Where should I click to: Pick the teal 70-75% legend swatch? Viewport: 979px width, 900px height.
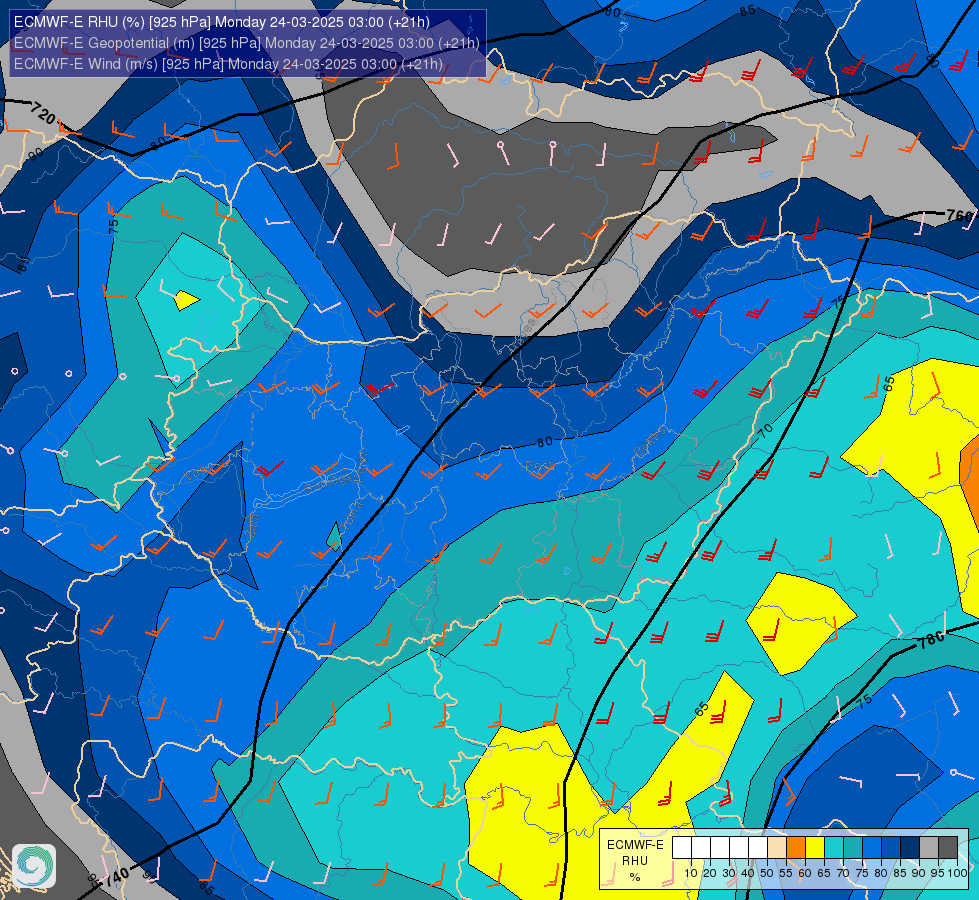pyautogui.click(x=853, y=848)
